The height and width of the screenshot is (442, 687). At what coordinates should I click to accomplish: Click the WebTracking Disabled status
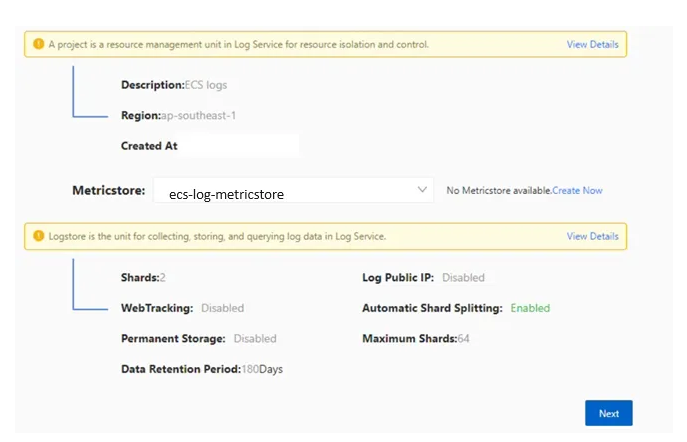(222, 308)
